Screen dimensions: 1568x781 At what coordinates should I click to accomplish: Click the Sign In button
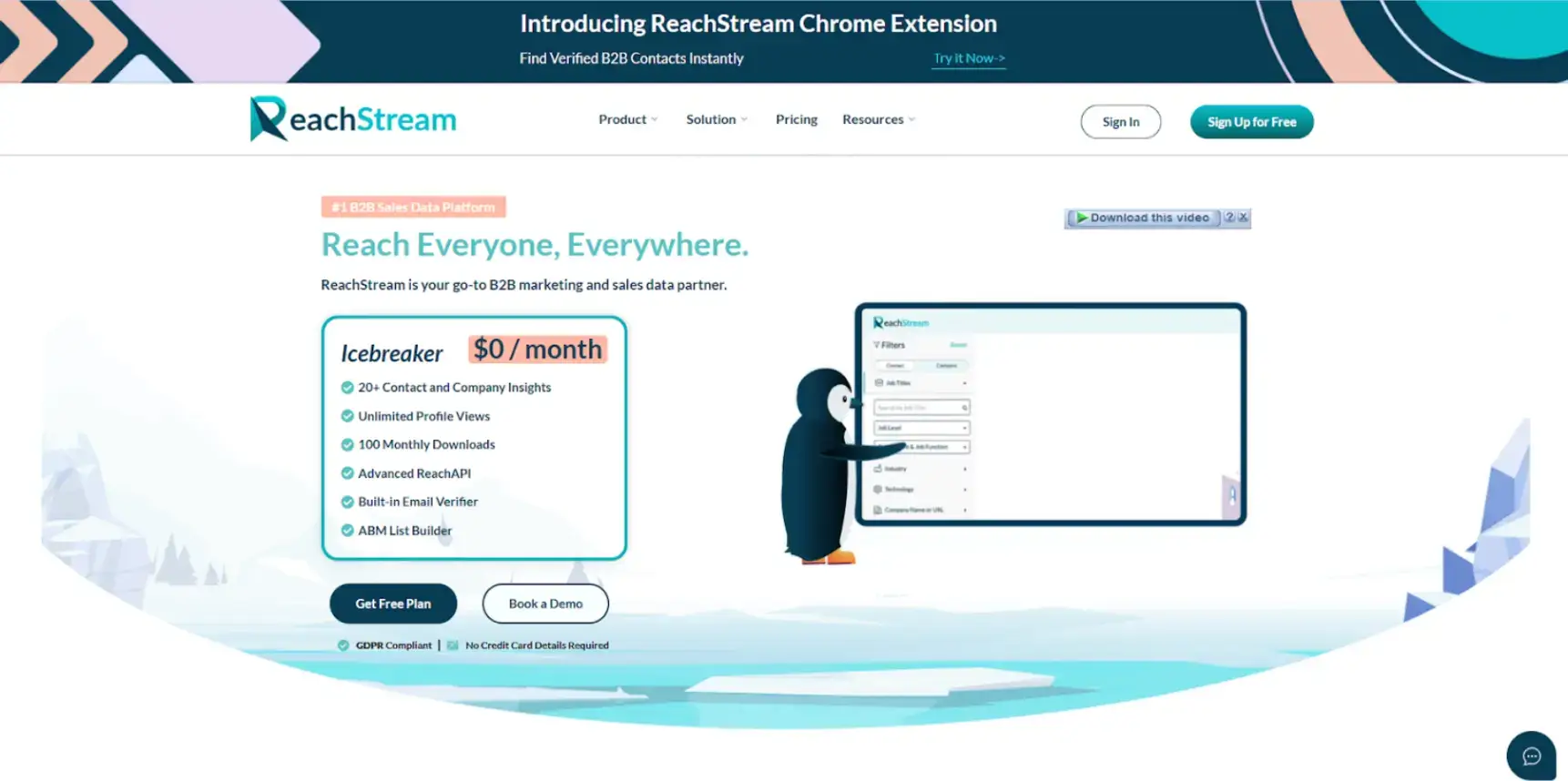[x=1120, y=122]
